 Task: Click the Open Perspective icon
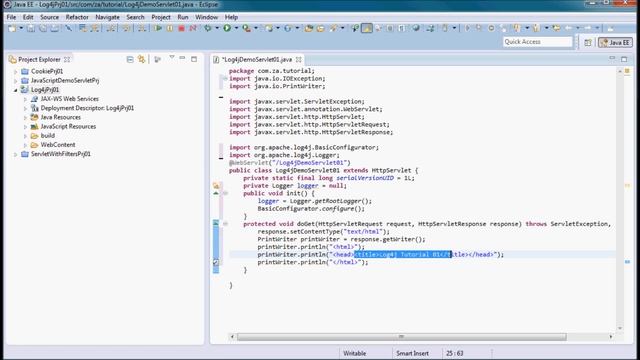(588, 42)
